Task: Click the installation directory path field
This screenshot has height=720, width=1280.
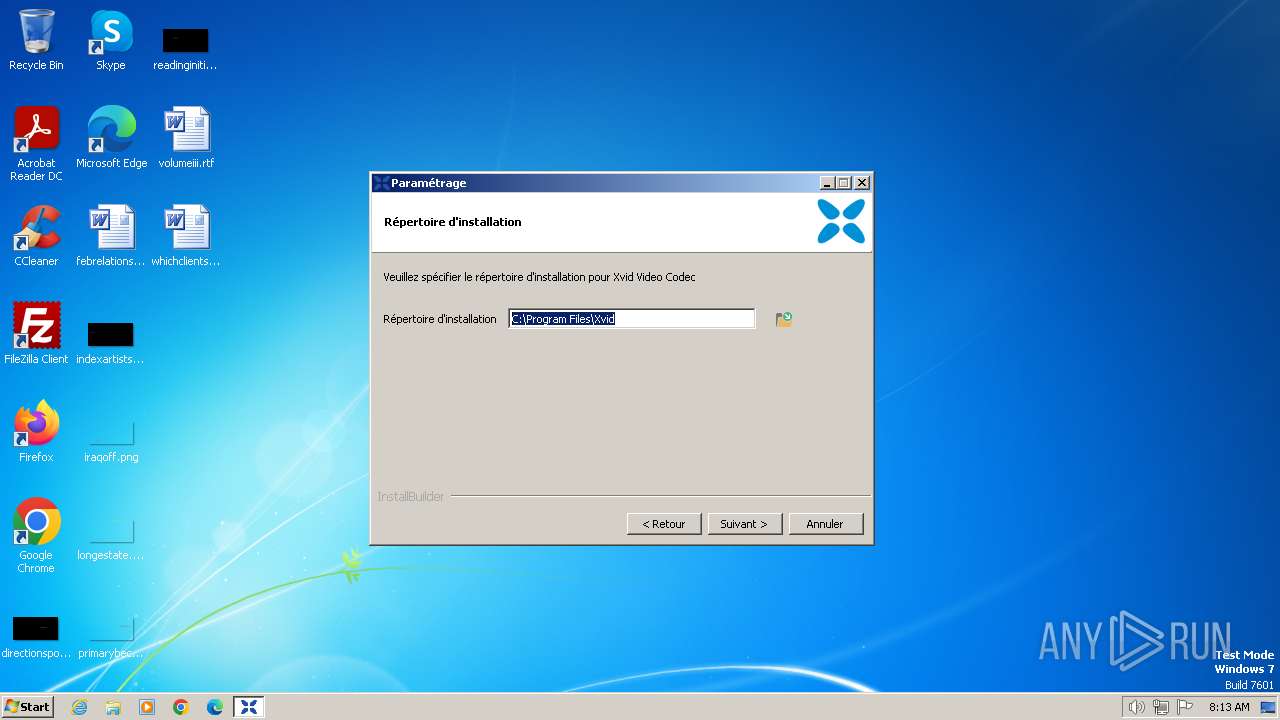Action: (x=632, y=319)
